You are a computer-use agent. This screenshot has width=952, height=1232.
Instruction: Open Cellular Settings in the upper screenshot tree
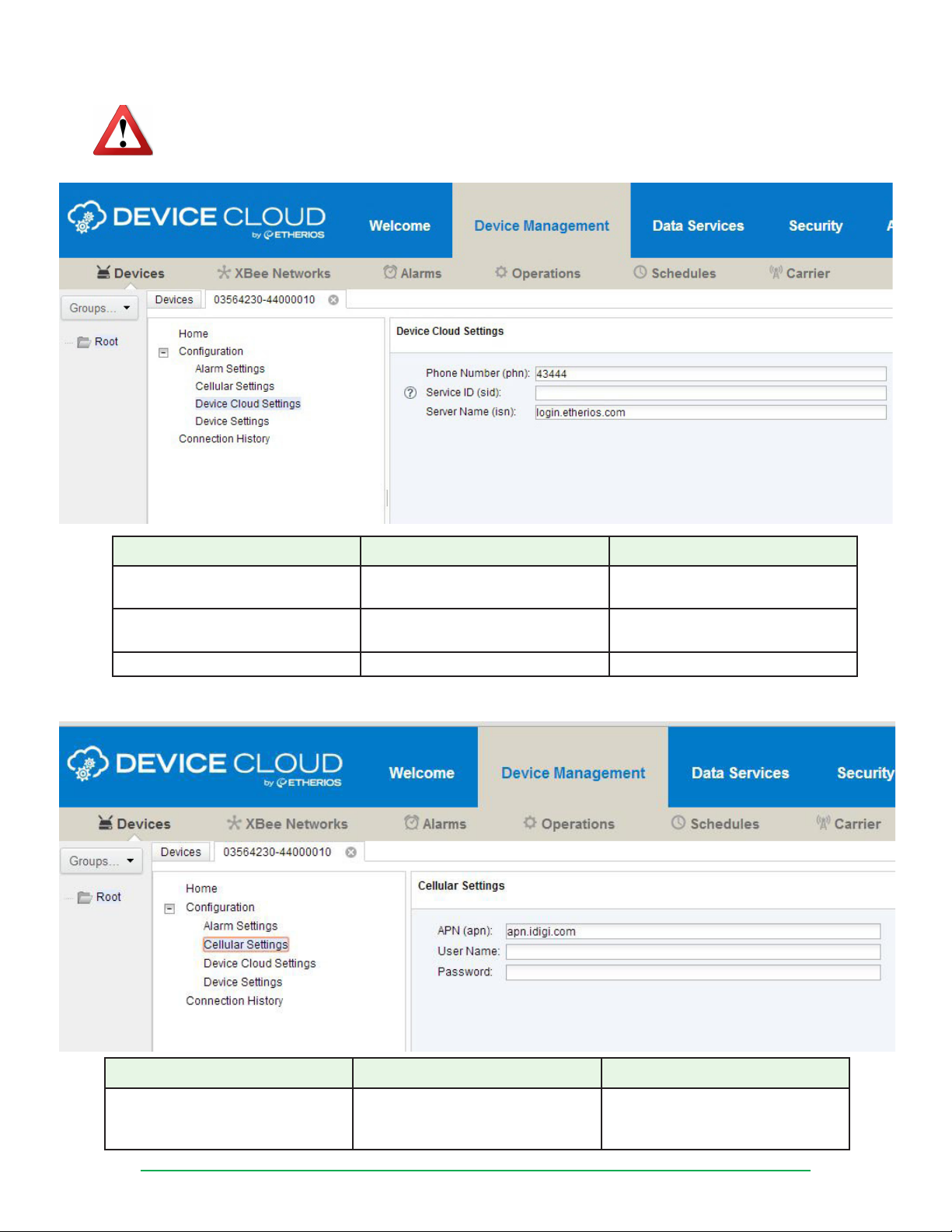(235, 386)
